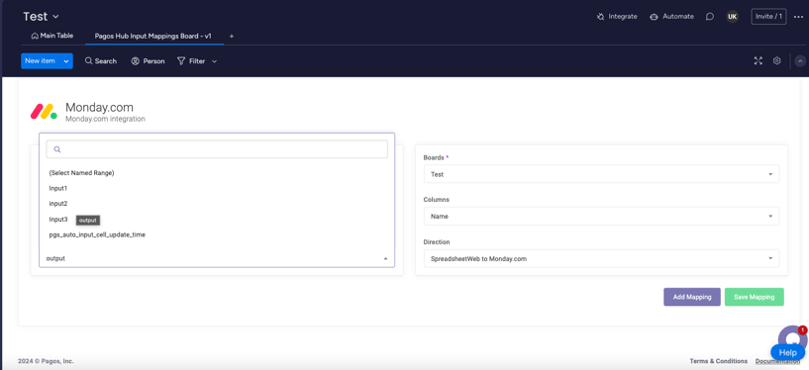Open the Automate option
The image size is (809, 370).
point(672,17)
